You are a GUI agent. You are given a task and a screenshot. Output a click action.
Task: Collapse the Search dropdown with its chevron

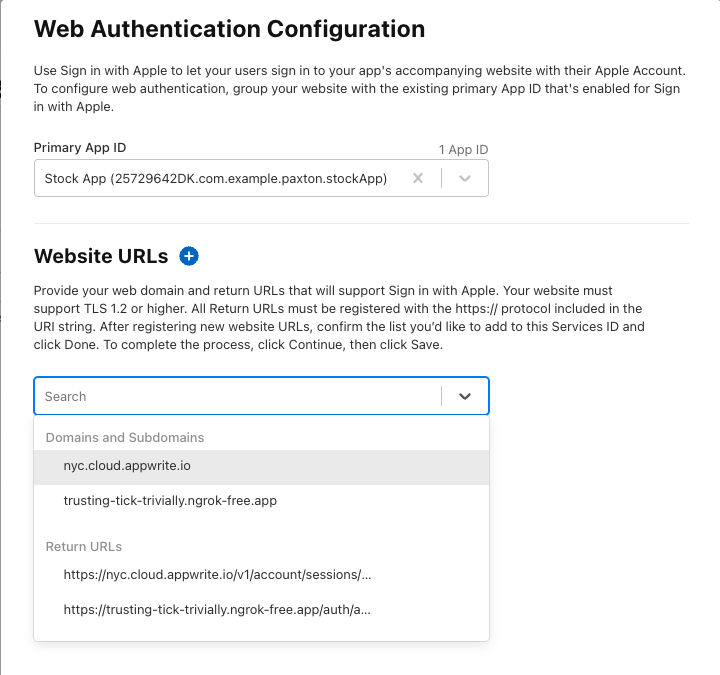pyautogui.click(x=465, y=396)
